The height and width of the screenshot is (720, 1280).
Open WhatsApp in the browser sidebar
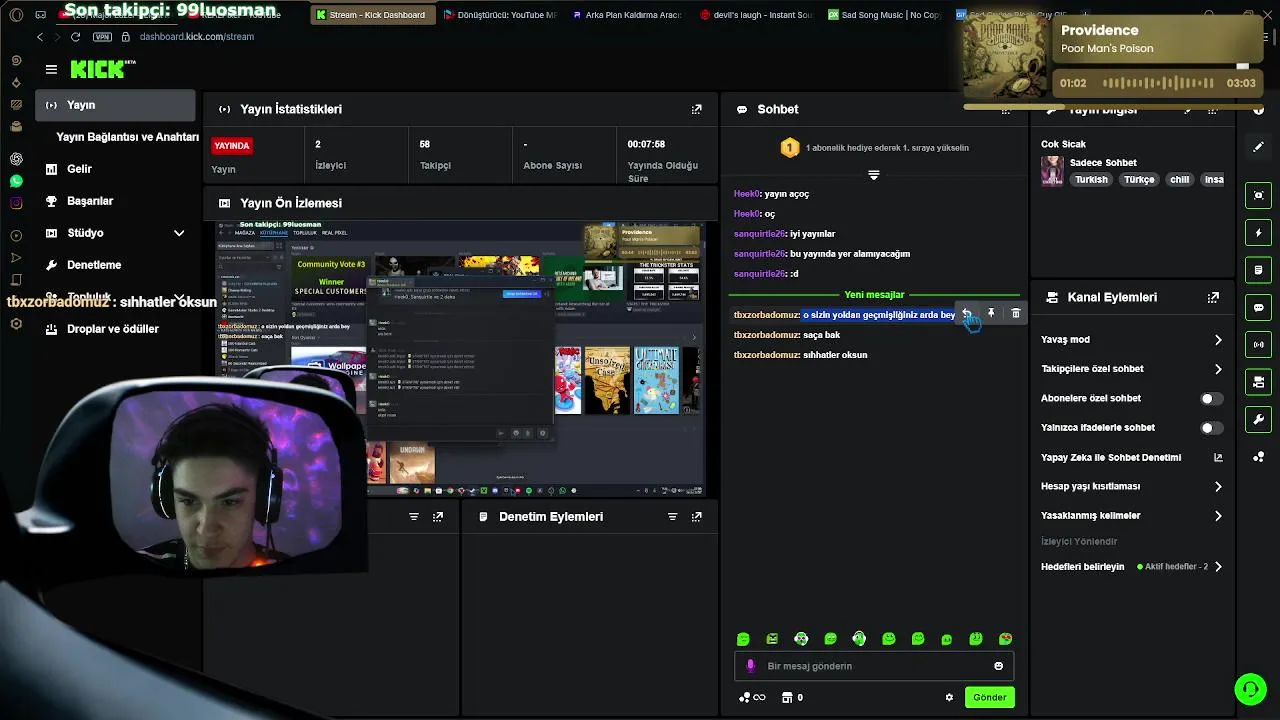pos(16,181)
